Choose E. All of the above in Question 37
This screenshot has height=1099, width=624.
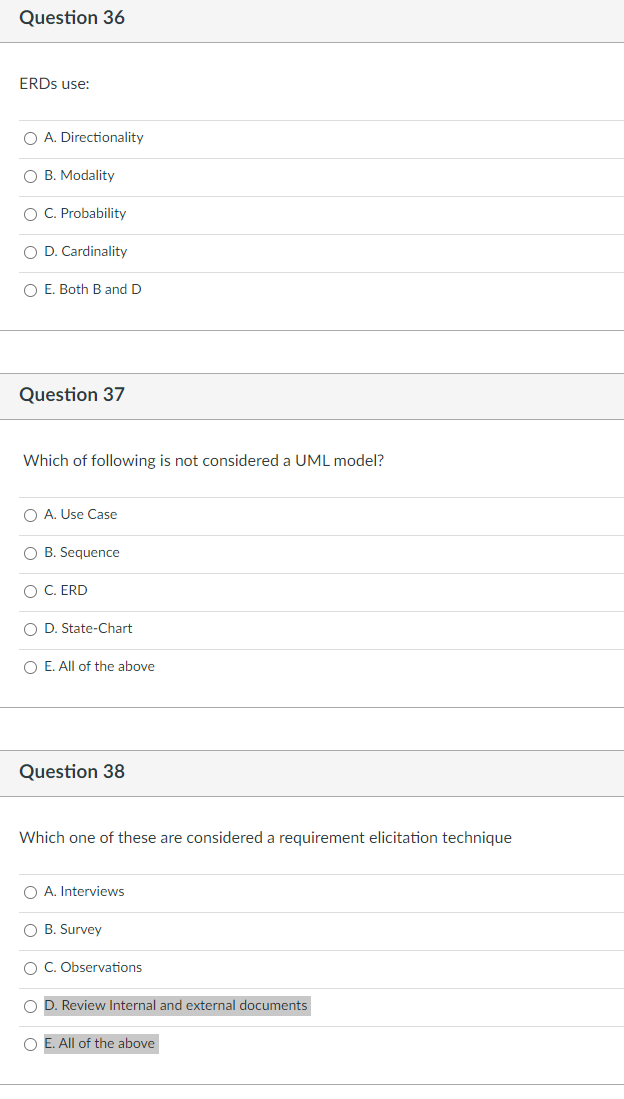(30, 667)
